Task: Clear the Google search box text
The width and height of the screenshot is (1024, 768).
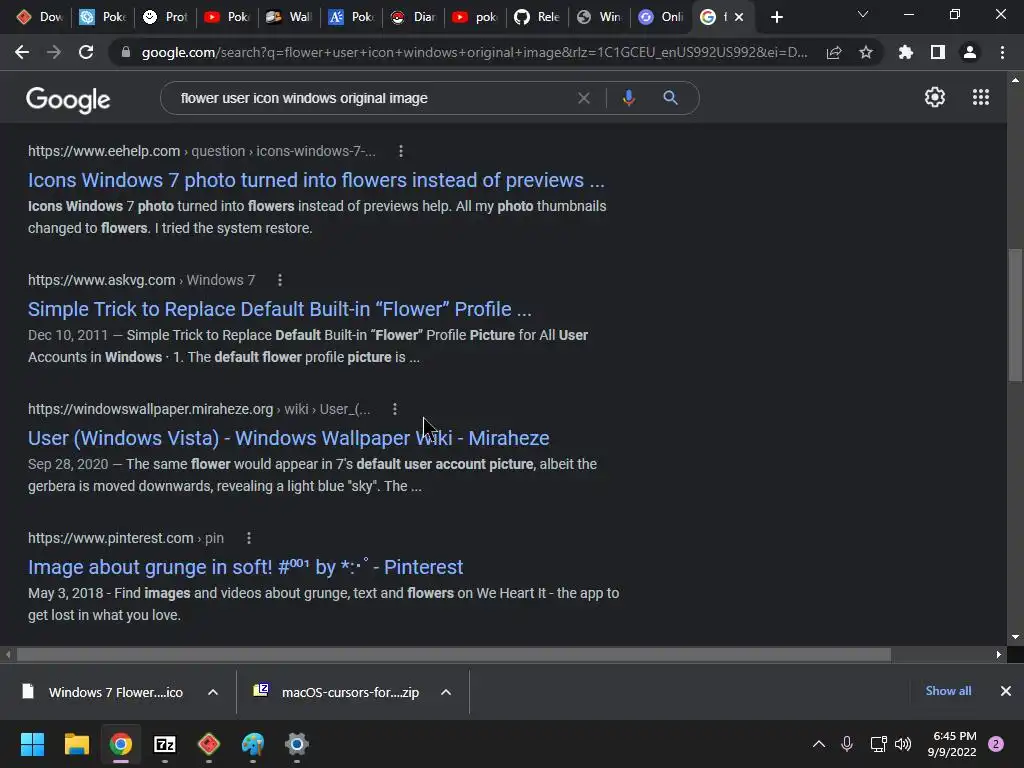Action: click(x=584, y=98)
